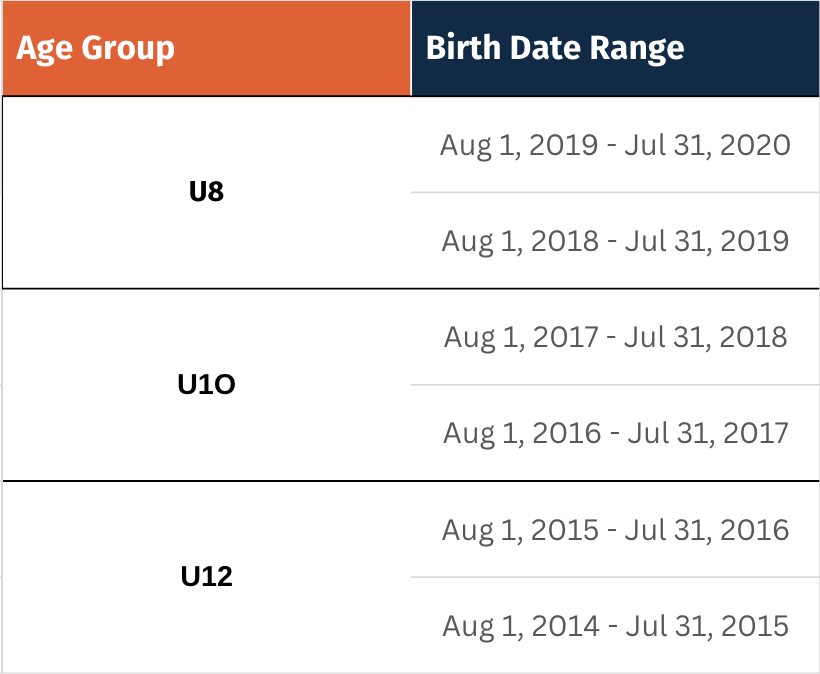820x674 pixels.
Task: Click the text 'Aug 1, 2014'
Action: coord(521,627)
